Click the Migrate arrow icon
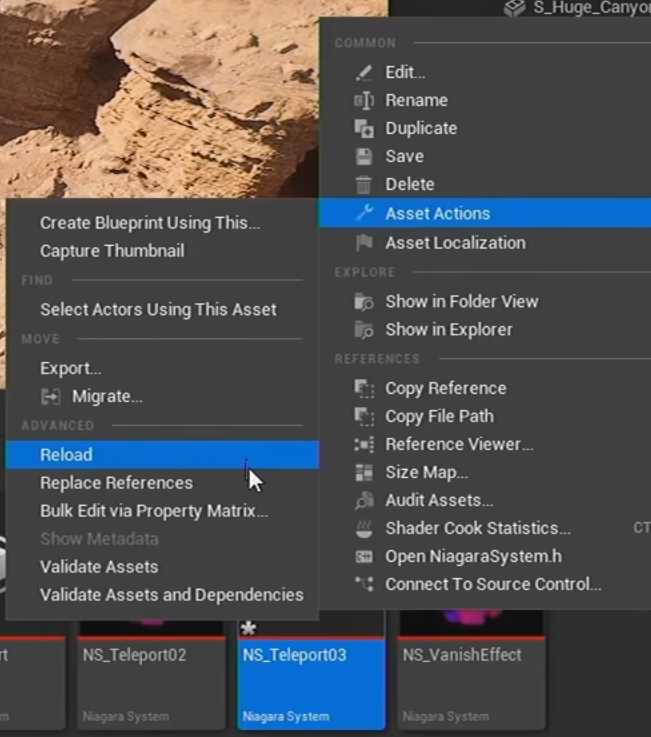This screenshot has width=651, height=737. [50, 397]
